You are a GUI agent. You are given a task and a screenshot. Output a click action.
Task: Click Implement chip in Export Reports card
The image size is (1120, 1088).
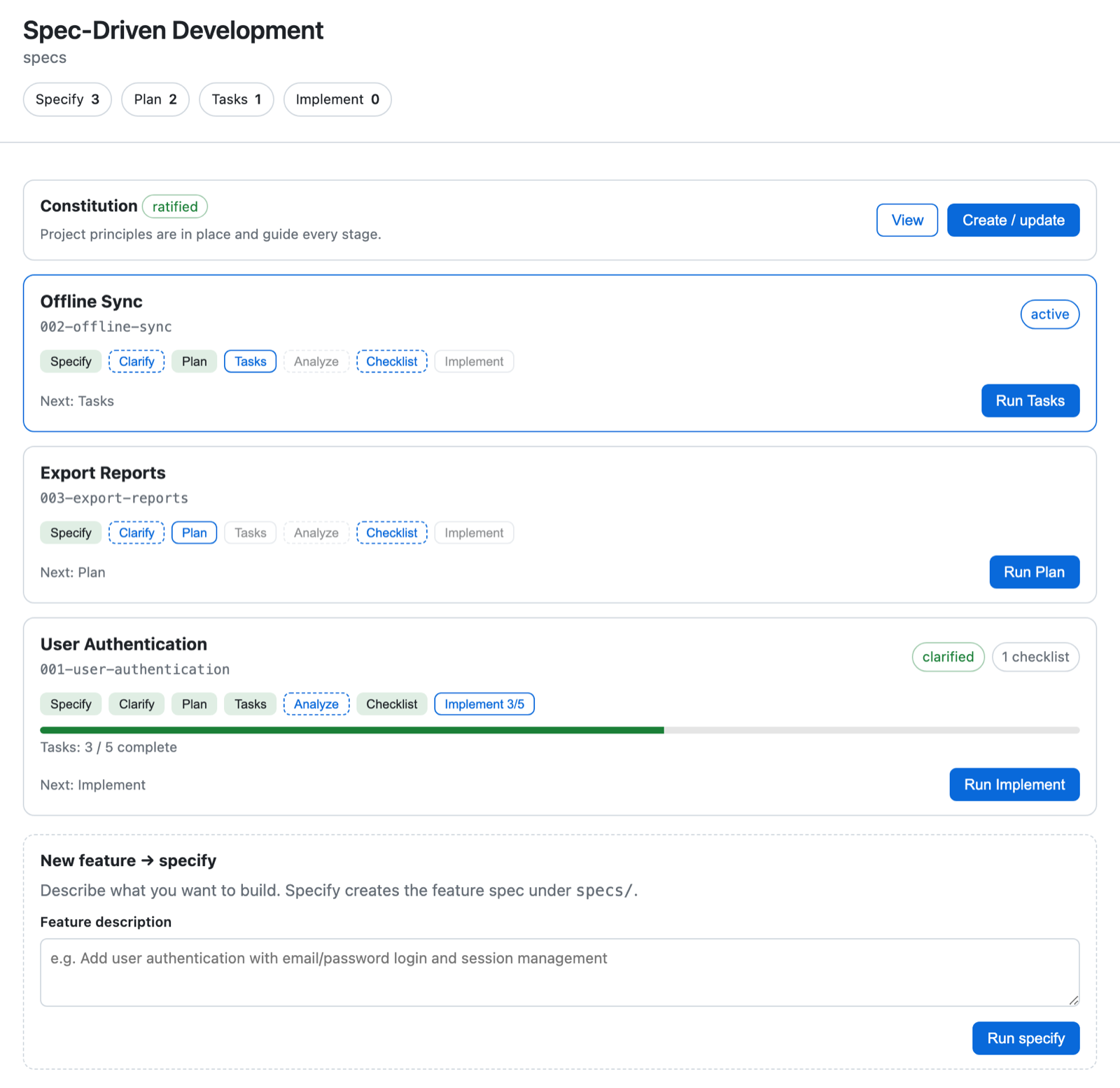(x=474, y=533)
